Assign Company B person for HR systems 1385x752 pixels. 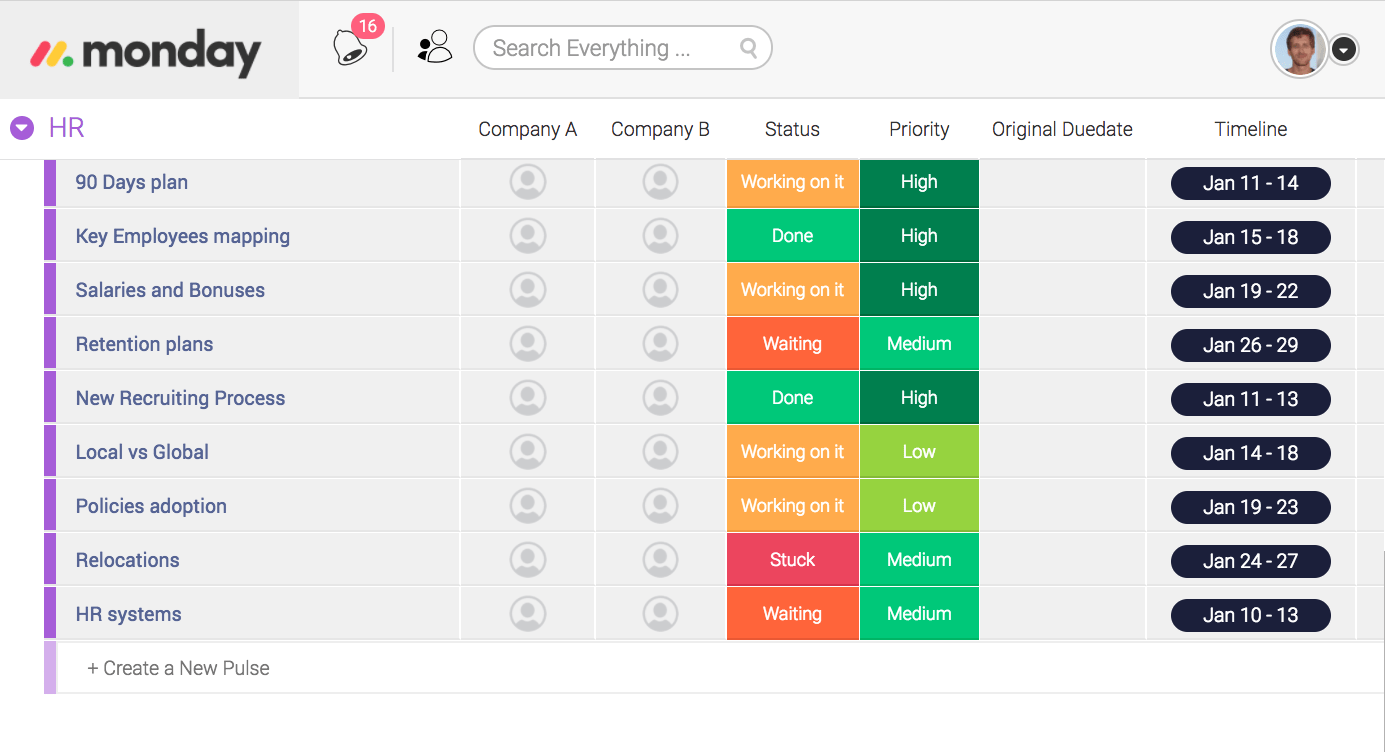(660, 614)
